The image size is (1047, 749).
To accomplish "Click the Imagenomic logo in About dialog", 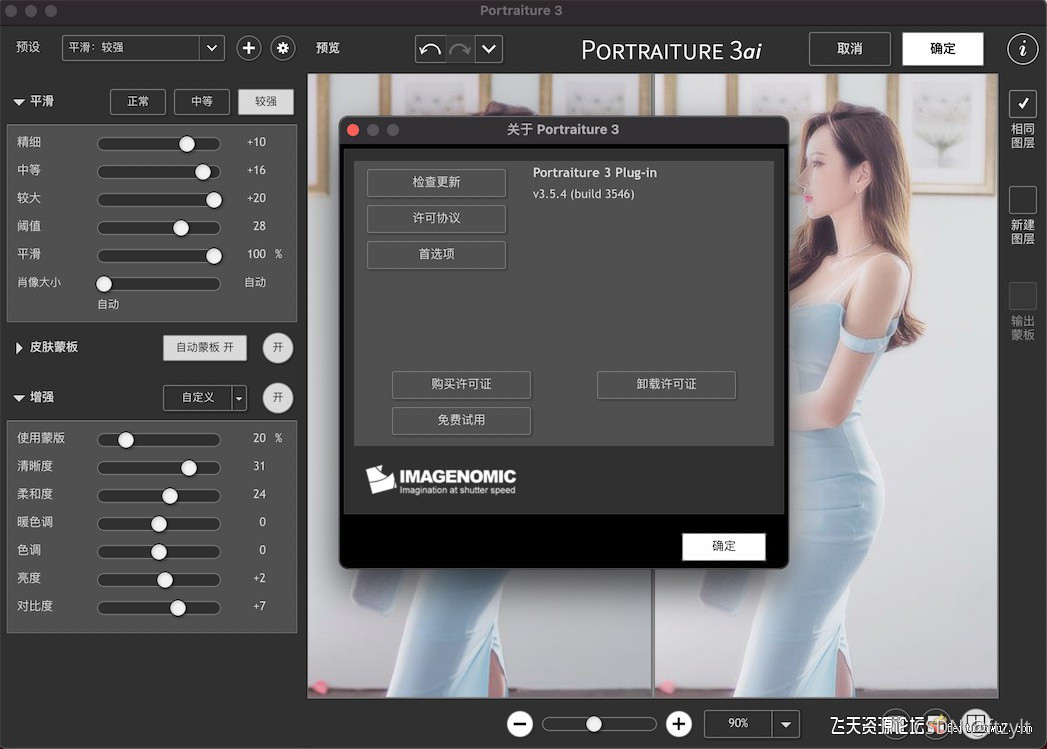I will (x=441, y=480).
